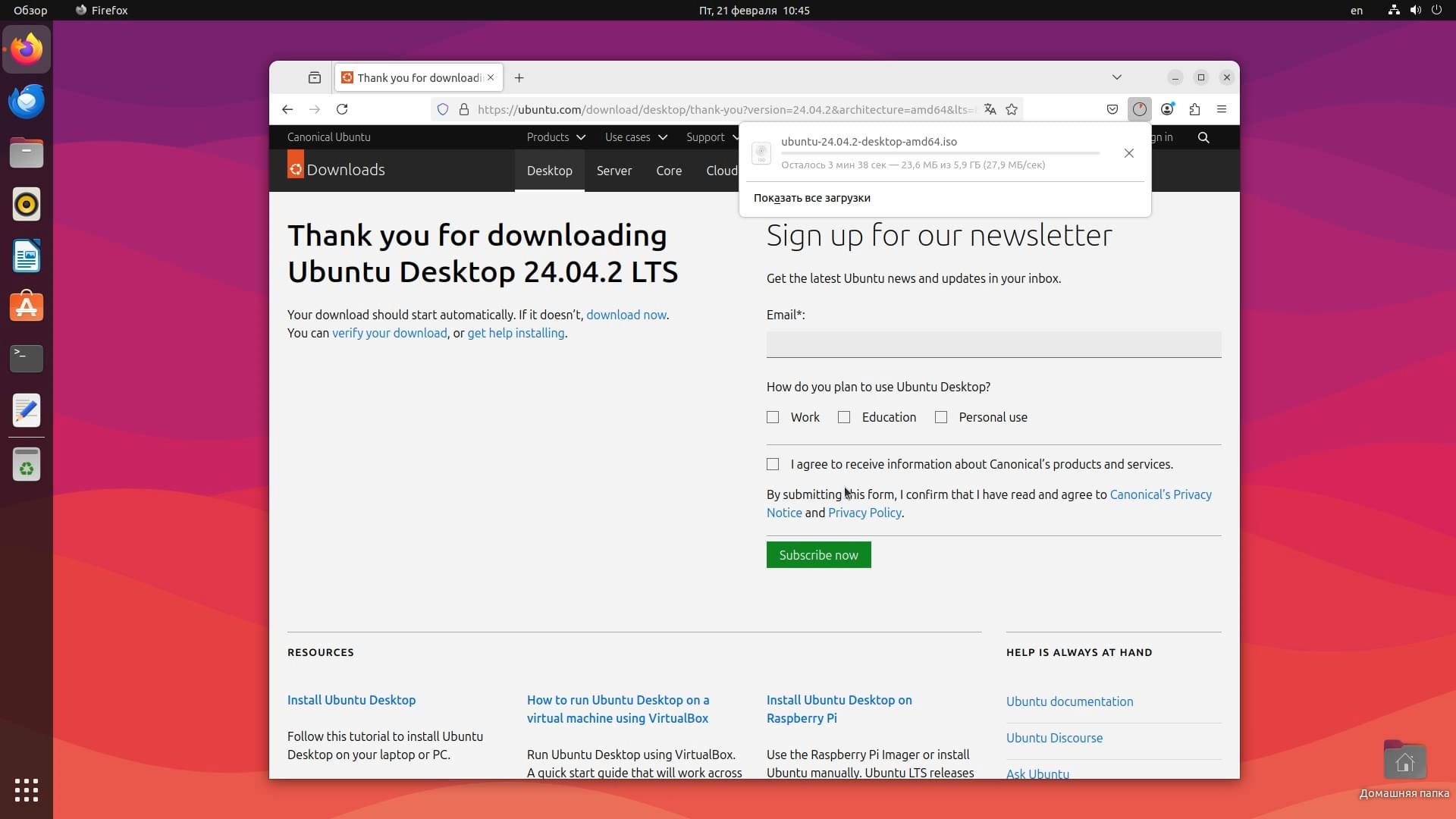The image size is (1456, 819).
Task: Open Install Ubuntu Desktop tutorial link
Action: pos(351,700)
